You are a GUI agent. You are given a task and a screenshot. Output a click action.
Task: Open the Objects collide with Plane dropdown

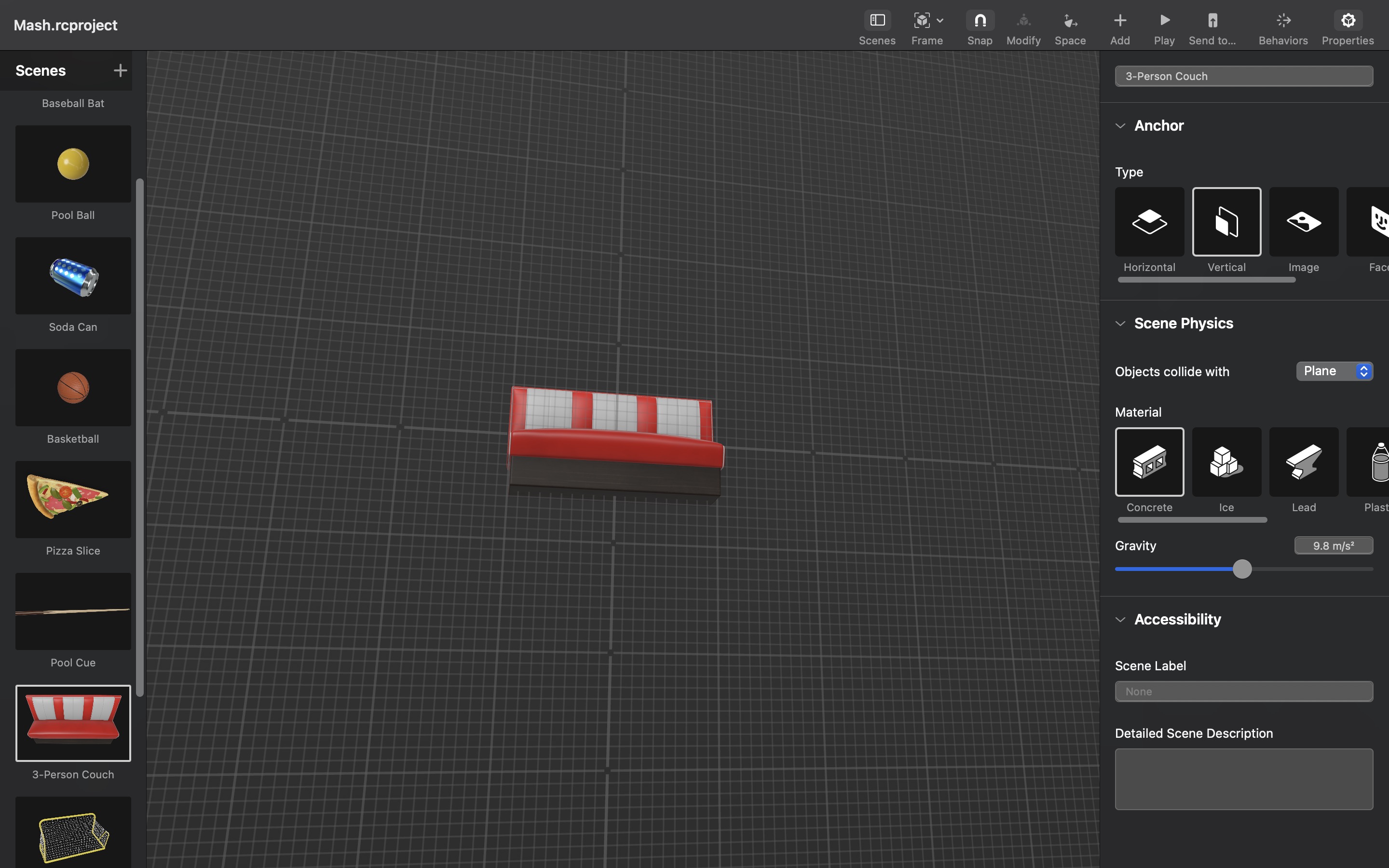tap(1334, 371)
